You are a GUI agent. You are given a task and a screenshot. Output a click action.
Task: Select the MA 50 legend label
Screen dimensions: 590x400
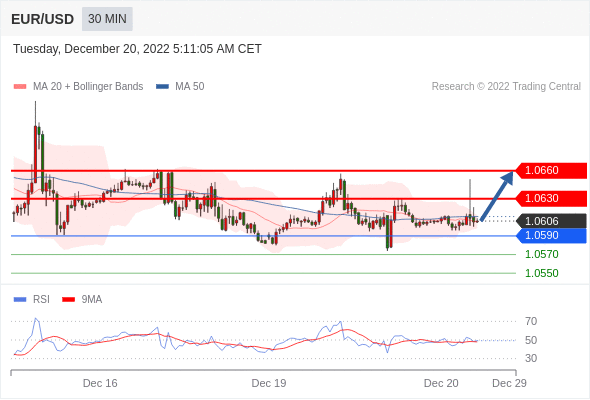[190, 87]
